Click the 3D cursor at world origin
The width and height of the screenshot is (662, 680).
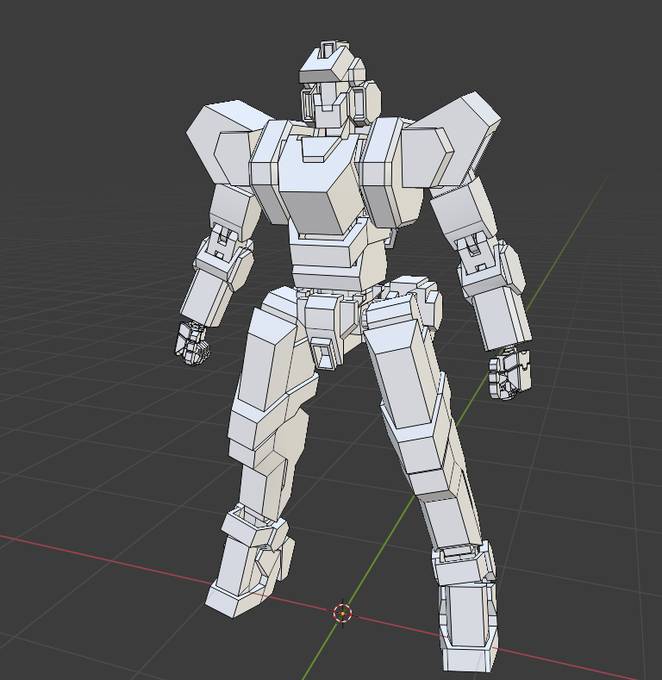[x=343, y=613]
